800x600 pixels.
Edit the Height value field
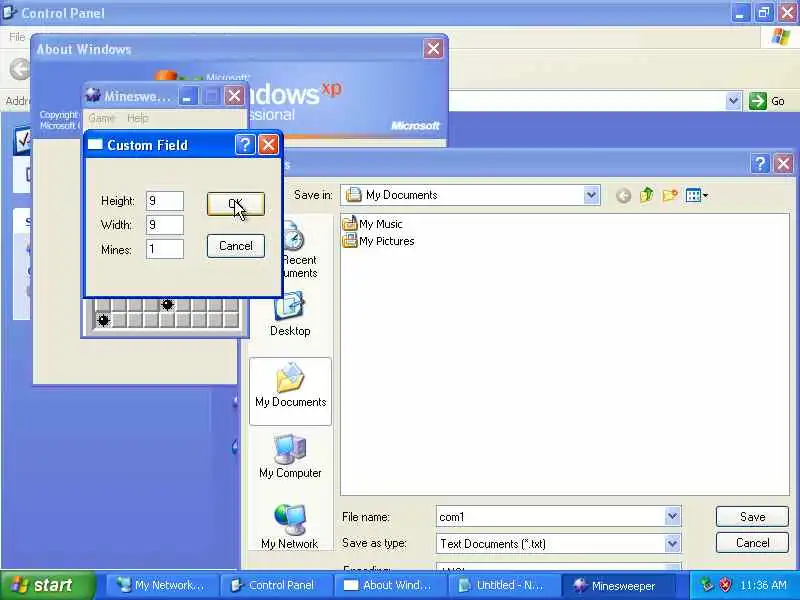point(165,201)
